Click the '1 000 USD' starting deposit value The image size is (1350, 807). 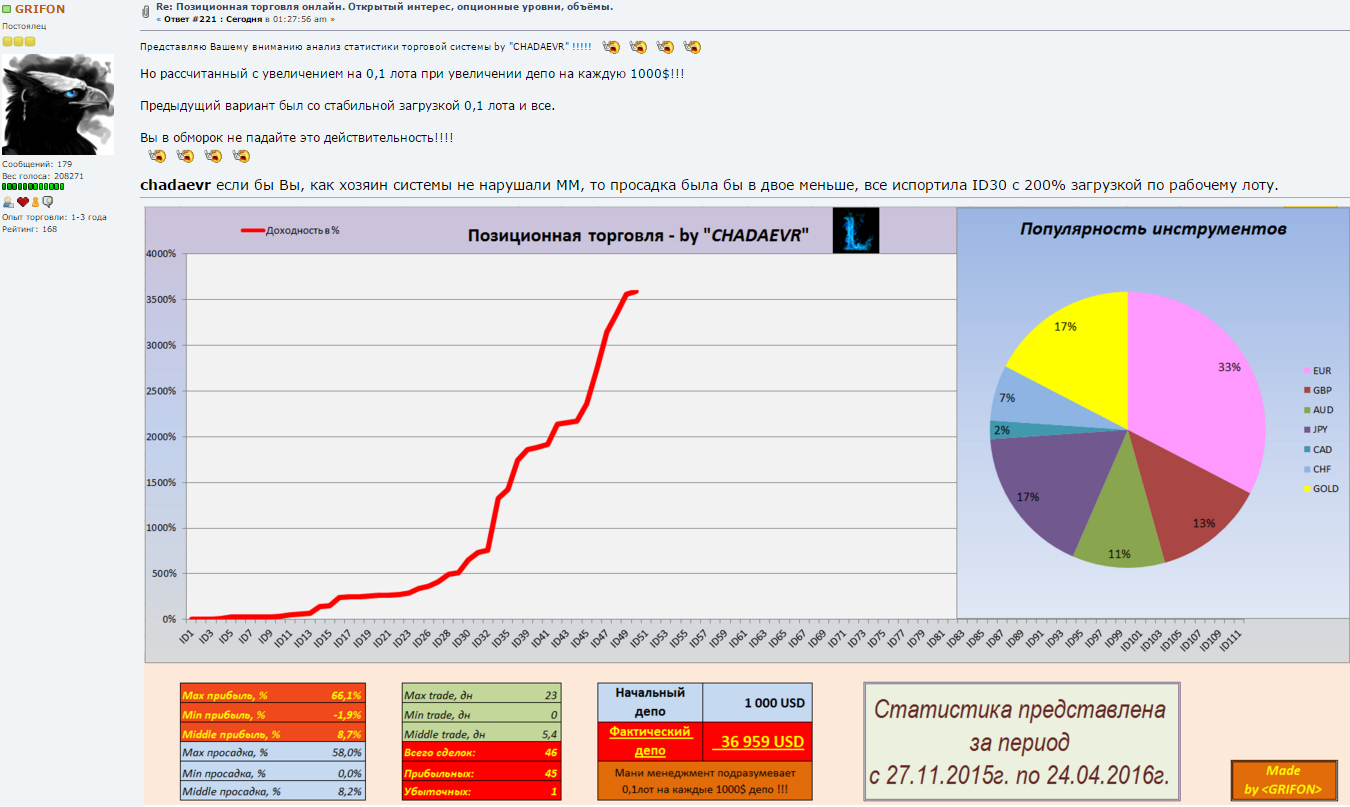pos(758,703)
